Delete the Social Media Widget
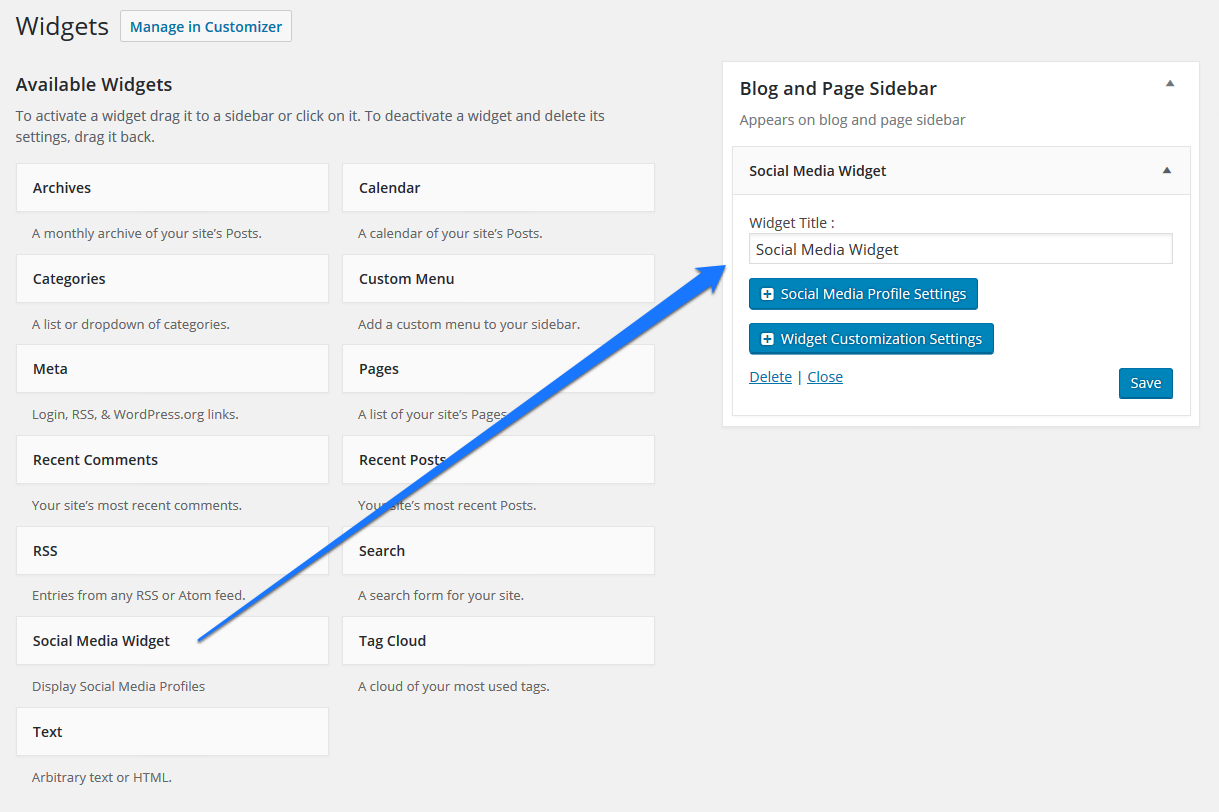Image resolution: width=1219 pixels, height=812 pixels. tap(770, 377)
